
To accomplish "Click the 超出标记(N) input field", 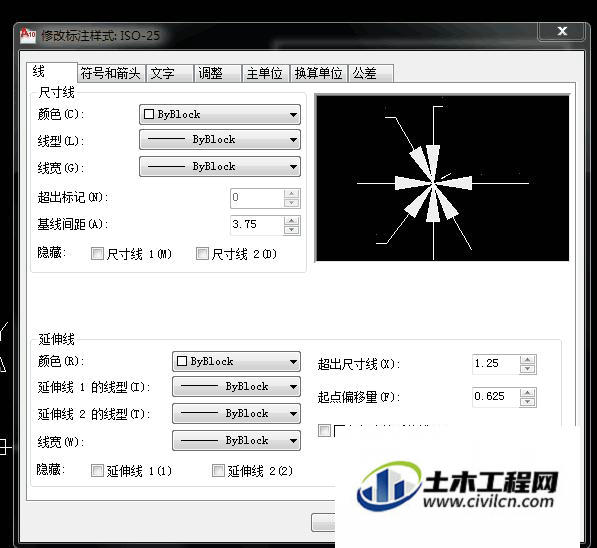I will pos(257,198).
